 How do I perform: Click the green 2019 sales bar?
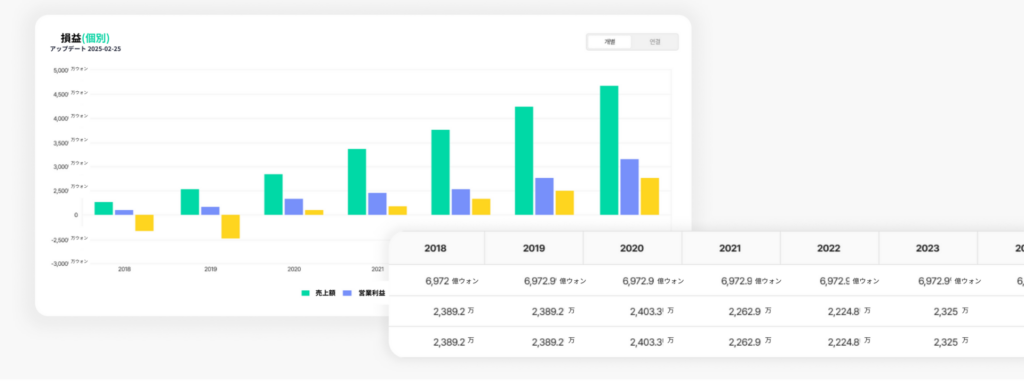(190, 202)
